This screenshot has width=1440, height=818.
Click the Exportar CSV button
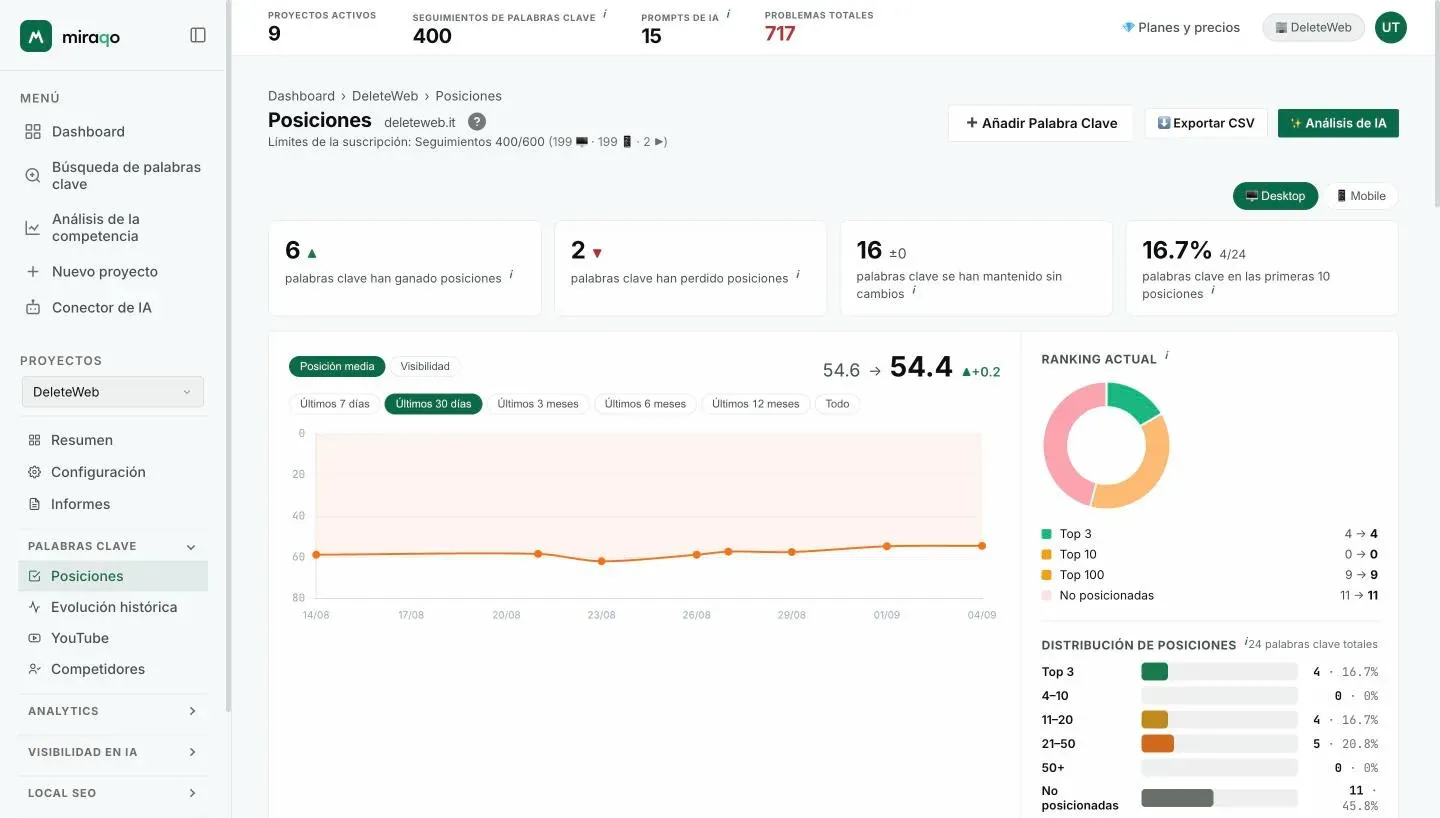tap(1206, 123)
